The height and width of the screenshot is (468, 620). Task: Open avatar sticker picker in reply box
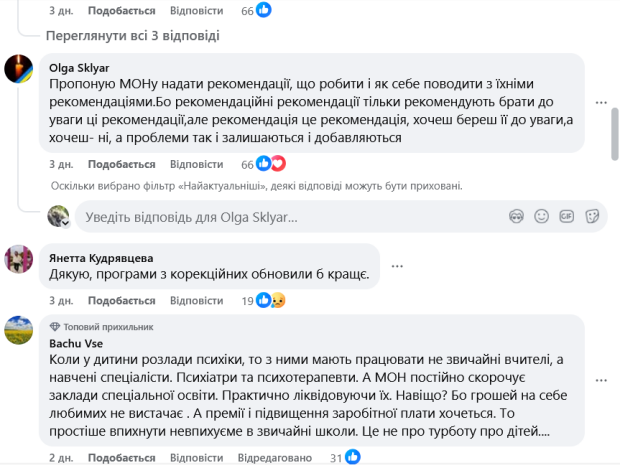[517, 216]
